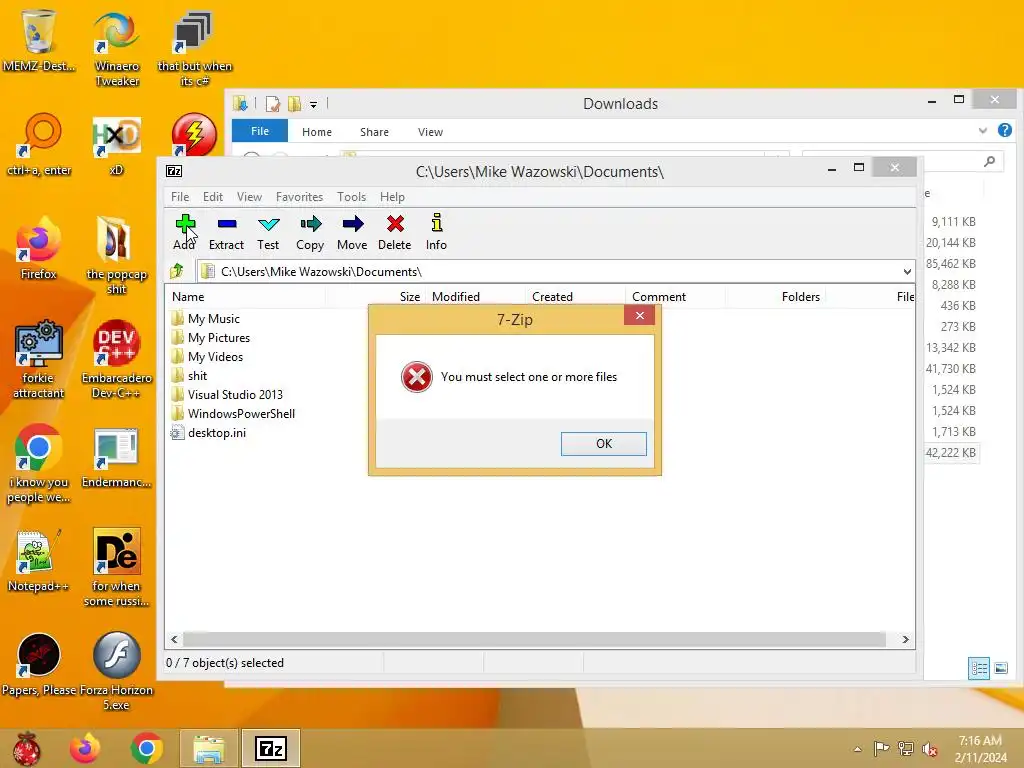Click the horizontal scrollbar right arrow
Image resolution: width=1024 pixels, height=768 pixels.
tap(905, 639)
